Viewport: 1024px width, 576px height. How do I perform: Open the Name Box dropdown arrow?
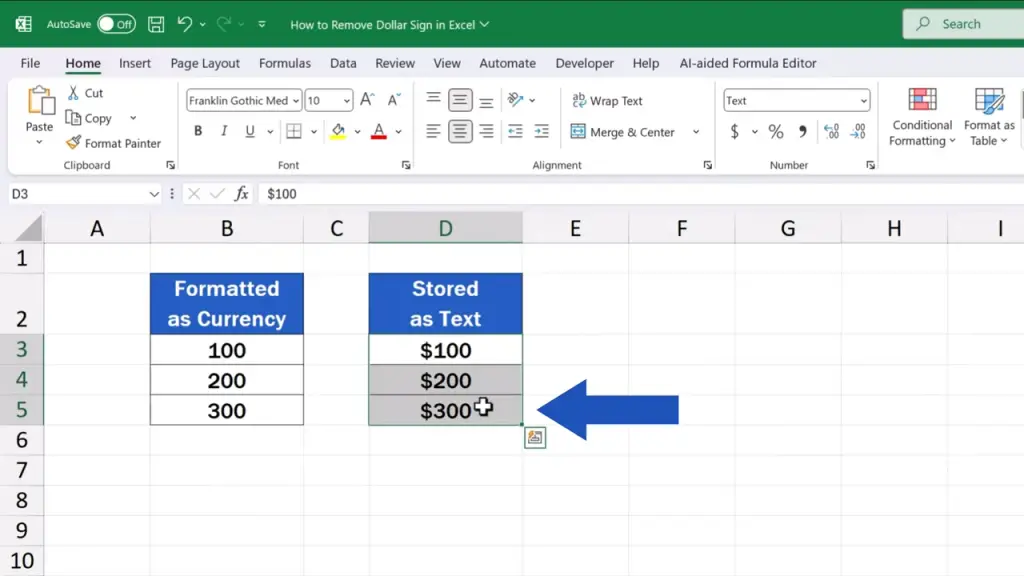pyautogui.click(x=154, y=194)
